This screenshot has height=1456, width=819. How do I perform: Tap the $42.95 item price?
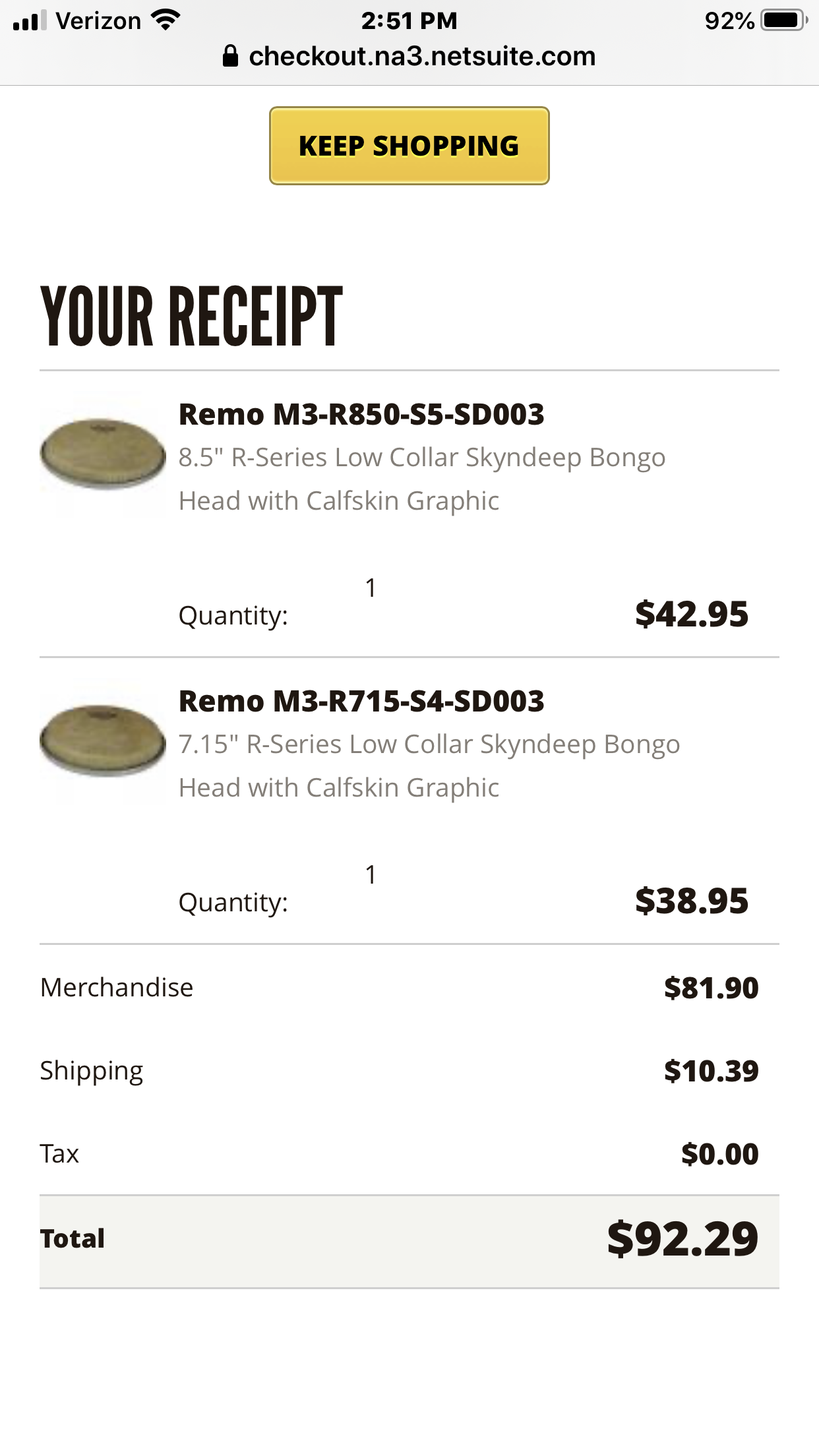(x=691, y=615)
